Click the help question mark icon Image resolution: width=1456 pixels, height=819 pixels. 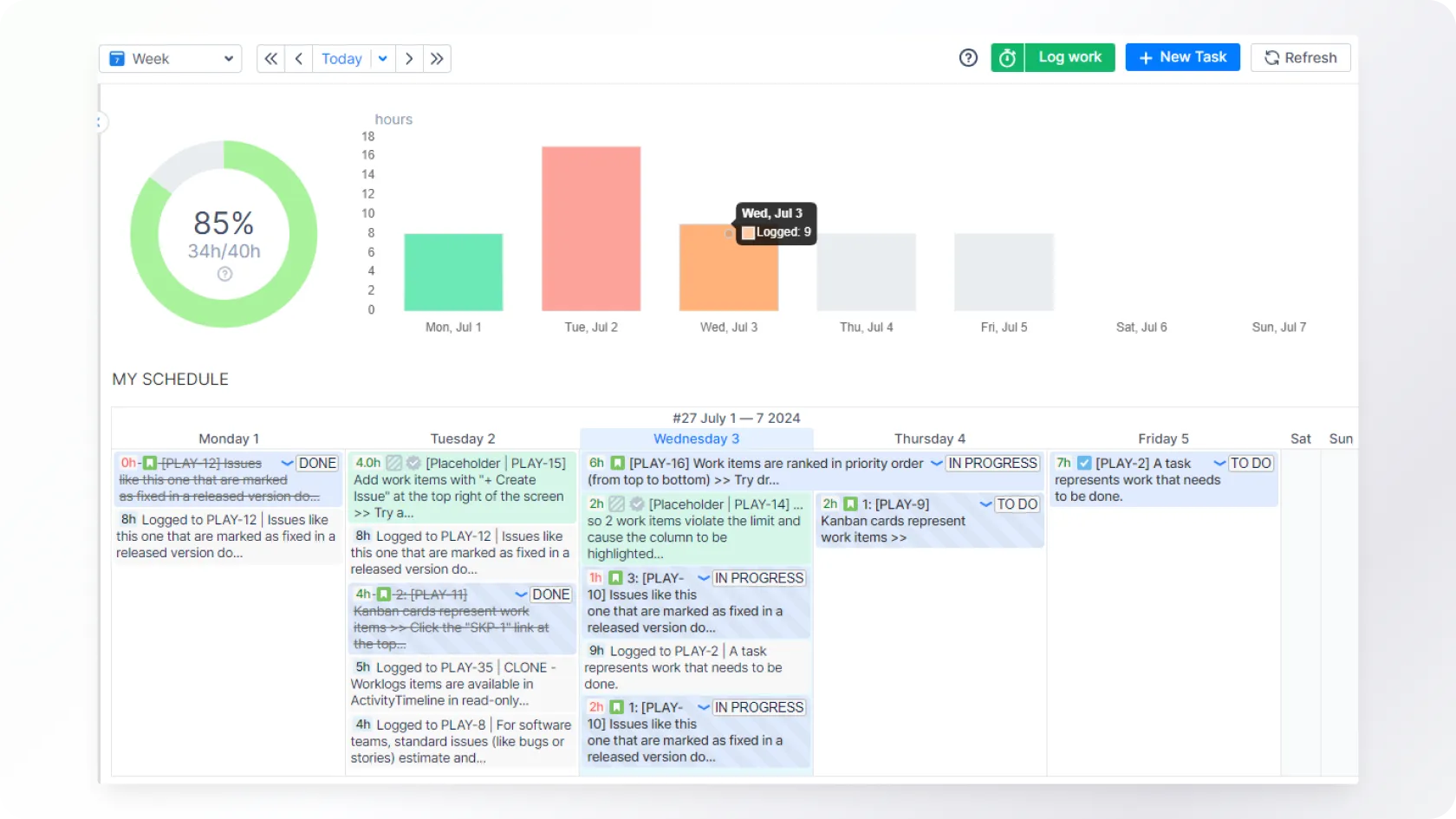point(968,58)
